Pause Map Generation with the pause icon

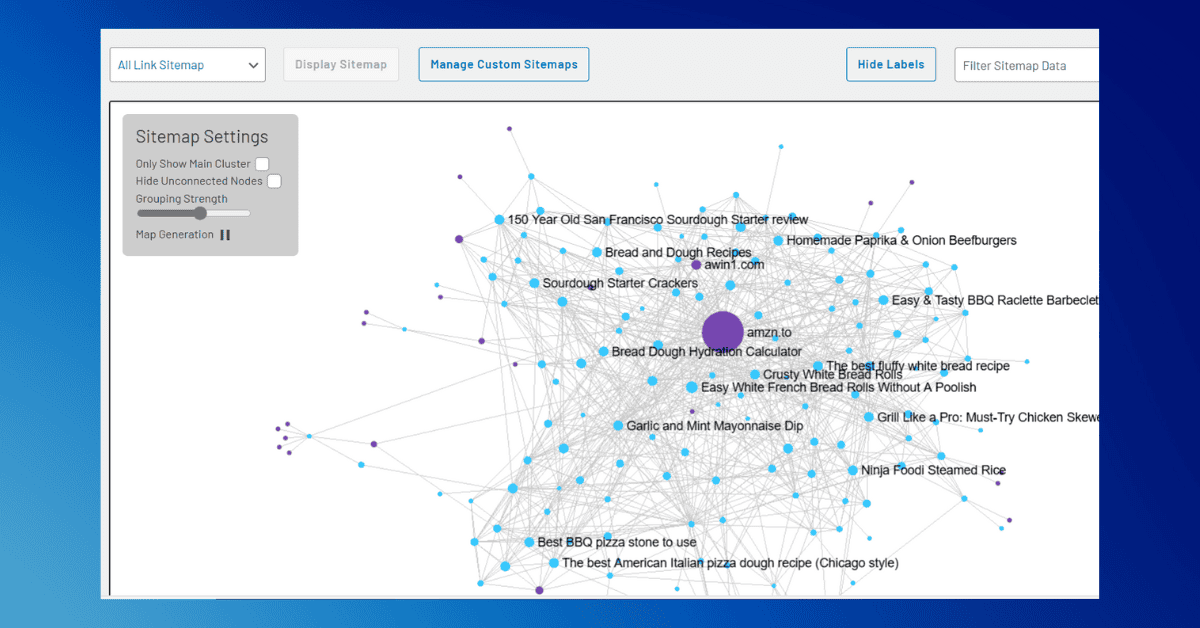coord(225,235)
